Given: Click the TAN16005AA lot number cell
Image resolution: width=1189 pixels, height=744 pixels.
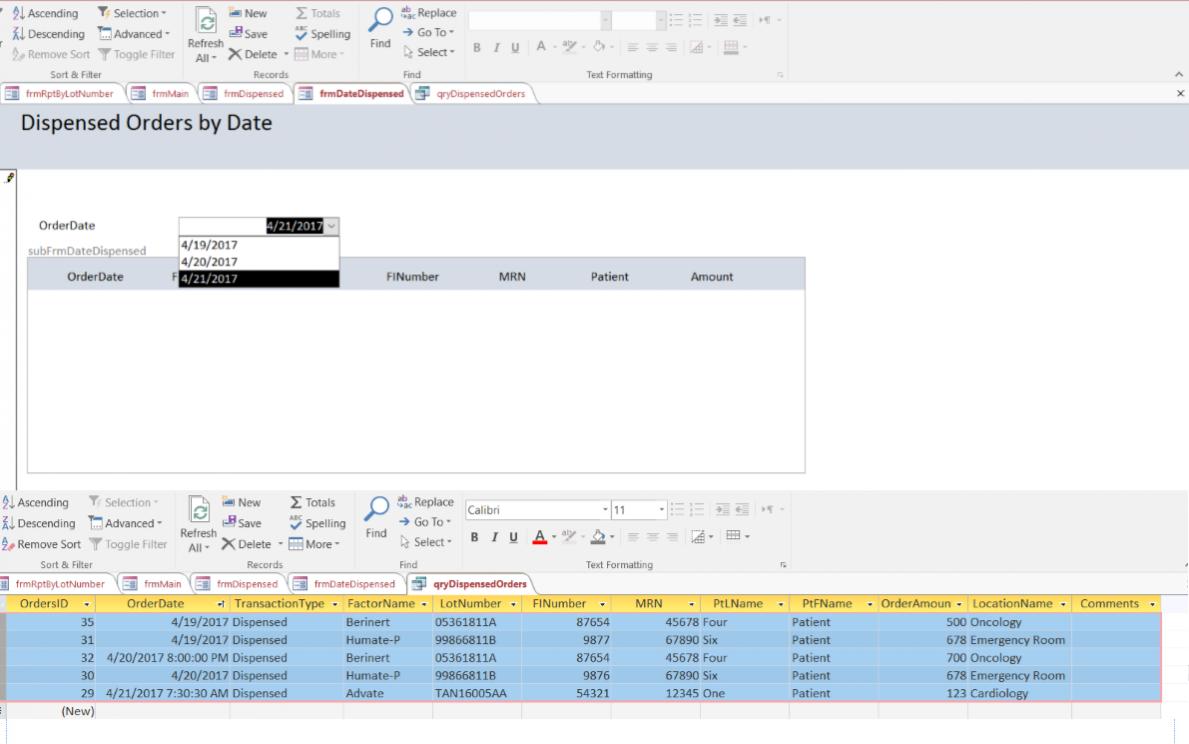Looking at the screenshot, I should (477, 693).
